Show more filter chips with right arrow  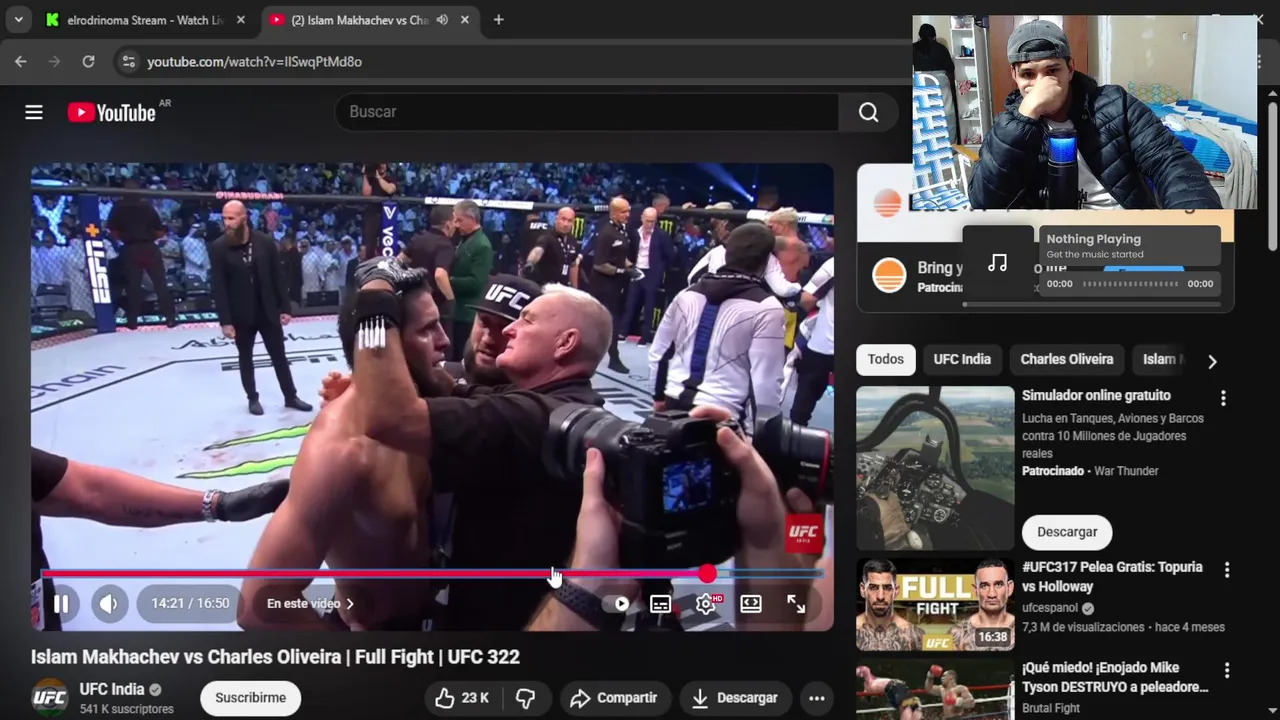coord(1212,361)
